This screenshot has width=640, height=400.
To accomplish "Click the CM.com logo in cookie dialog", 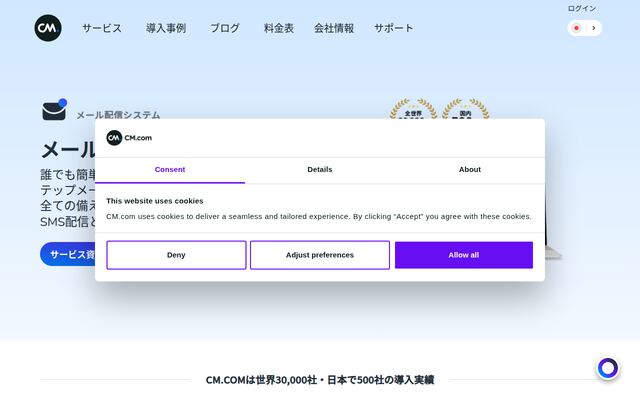I will click(129, 138).
